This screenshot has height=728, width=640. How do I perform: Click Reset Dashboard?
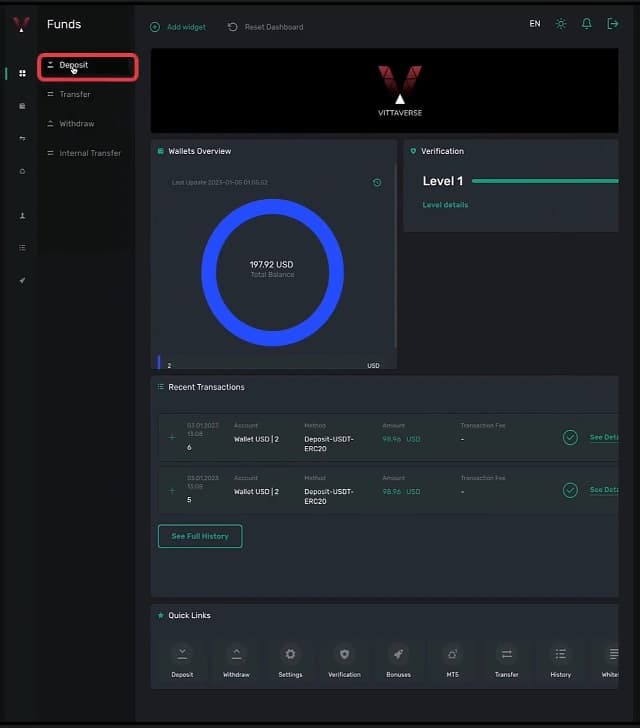[x=265, y=27]
